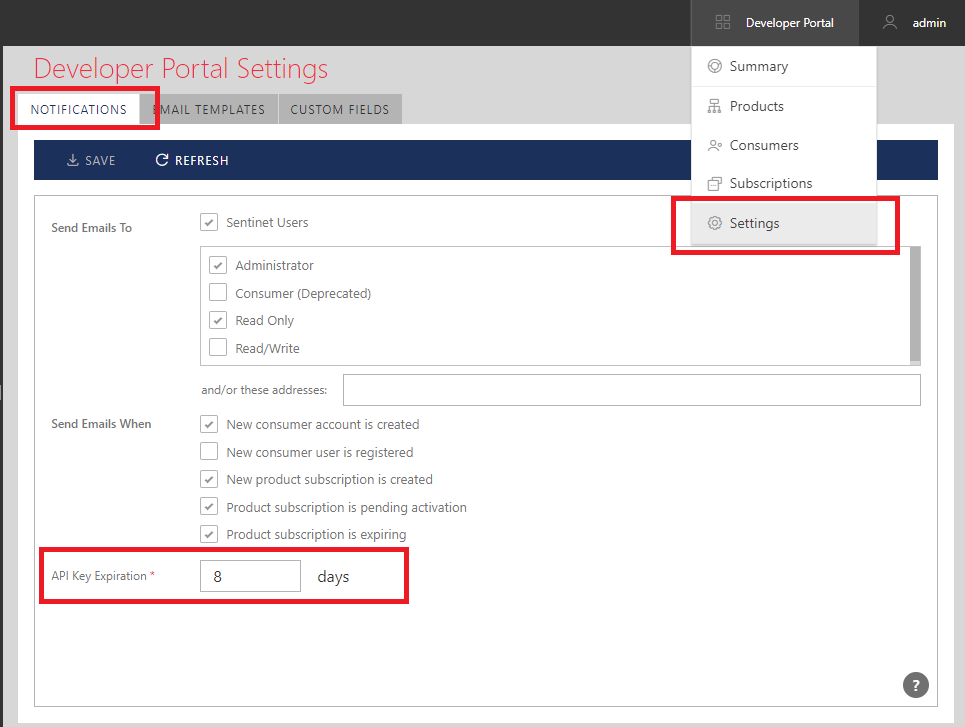Click the Developer Portal grid icon
The height and width of the screenshot is (727, 965).
tap(722, 22)
